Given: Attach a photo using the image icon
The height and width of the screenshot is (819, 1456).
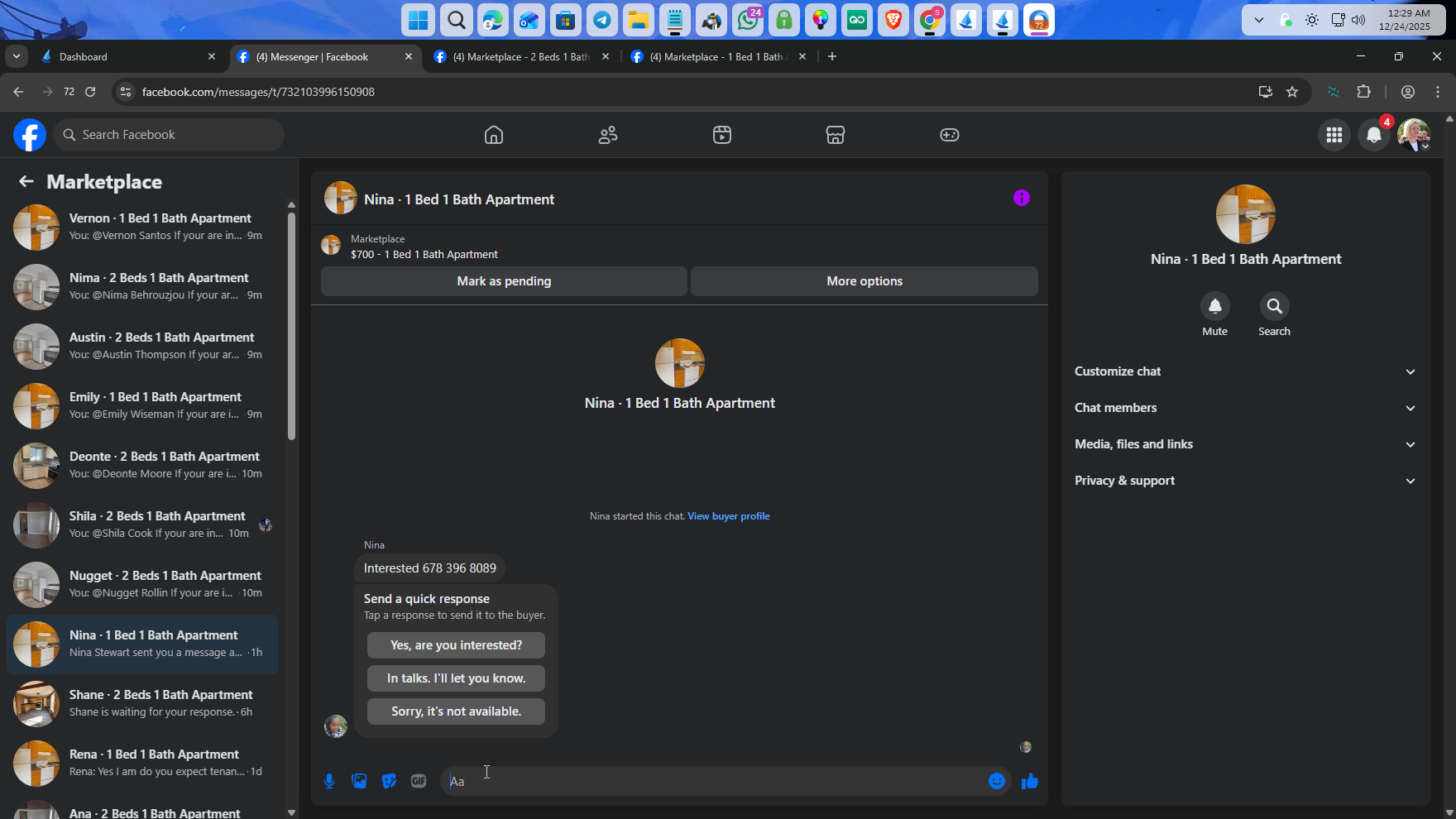Looking at the screenshot, I should pyautogui.click(x=359, y=781).
